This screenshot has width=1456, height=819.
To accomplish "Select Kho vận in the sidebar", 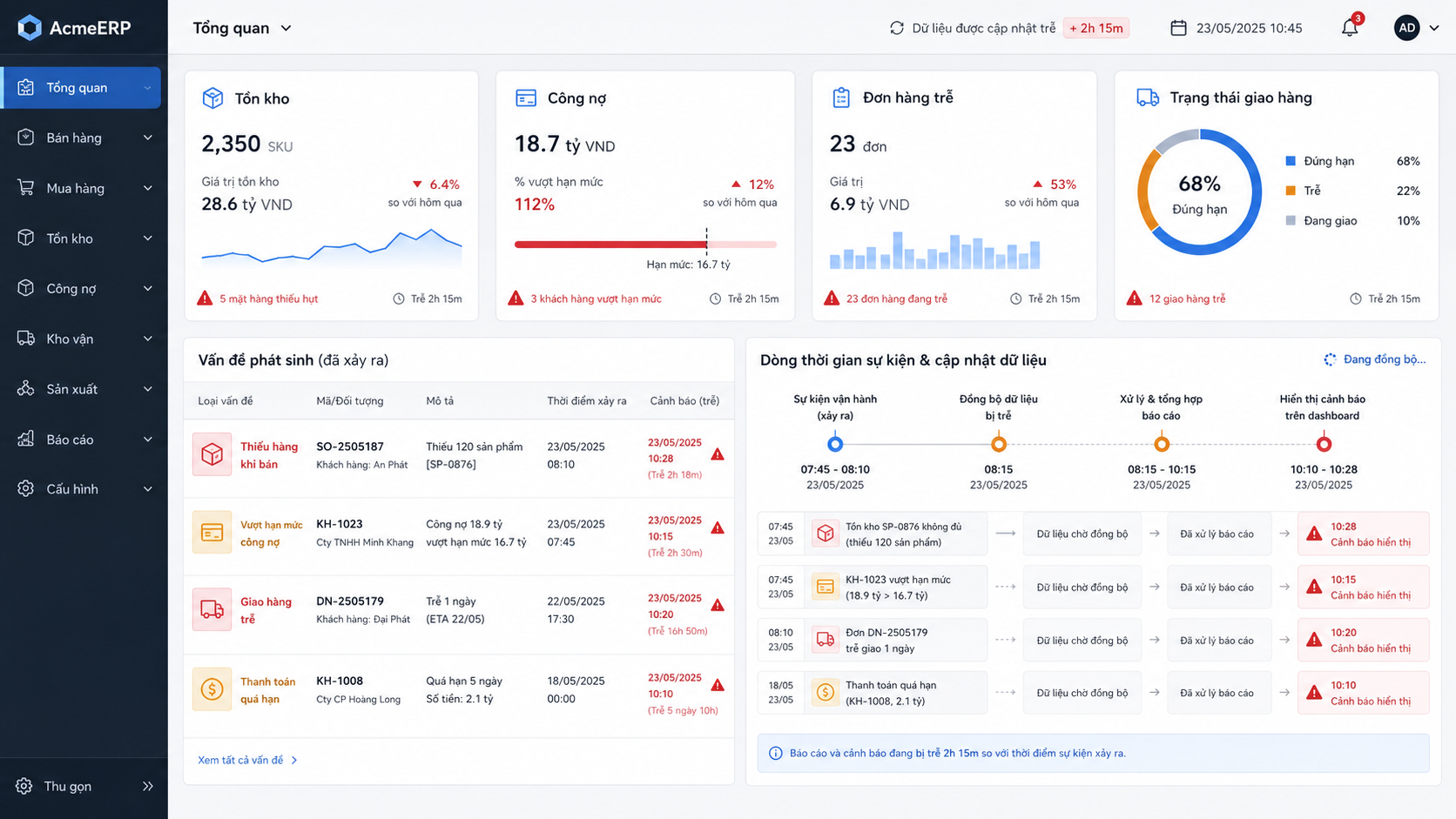I will 84,339.
